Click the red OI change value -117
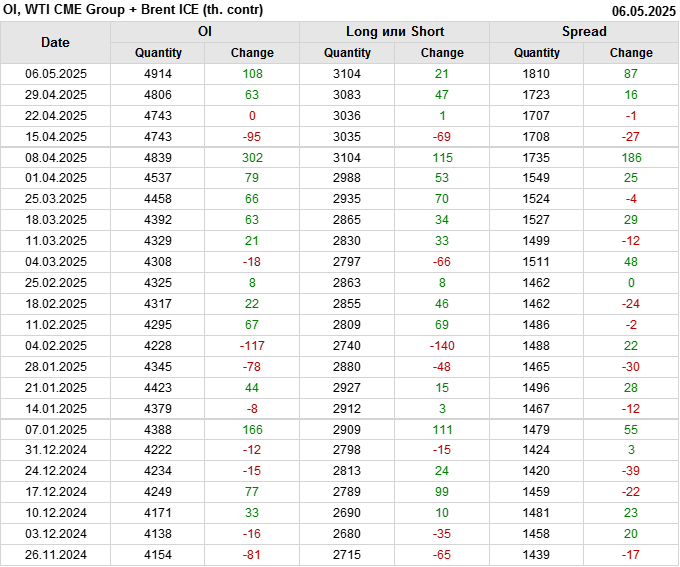The image size is (680, 567). click(x=252, y=346)
